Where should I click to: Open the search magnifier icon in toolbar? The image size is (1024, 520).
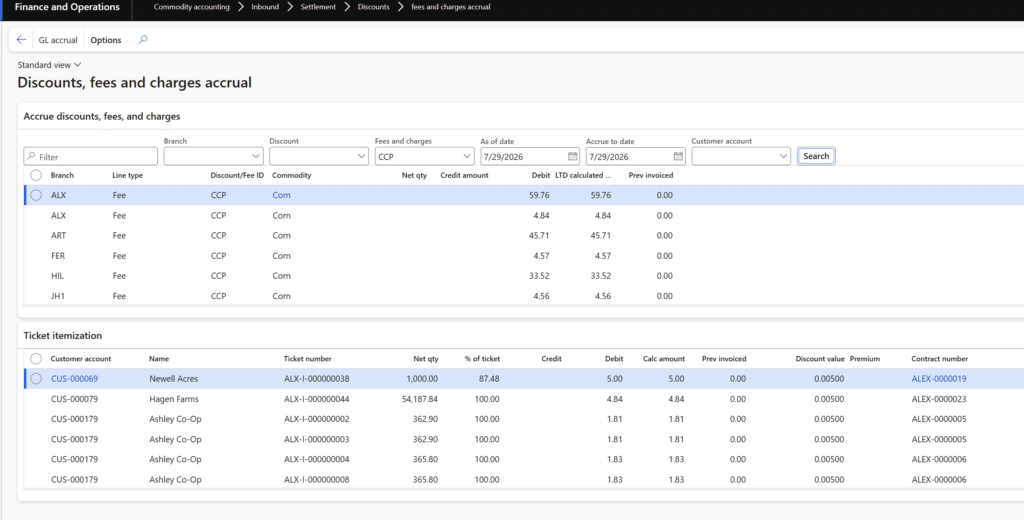point(143,40)
